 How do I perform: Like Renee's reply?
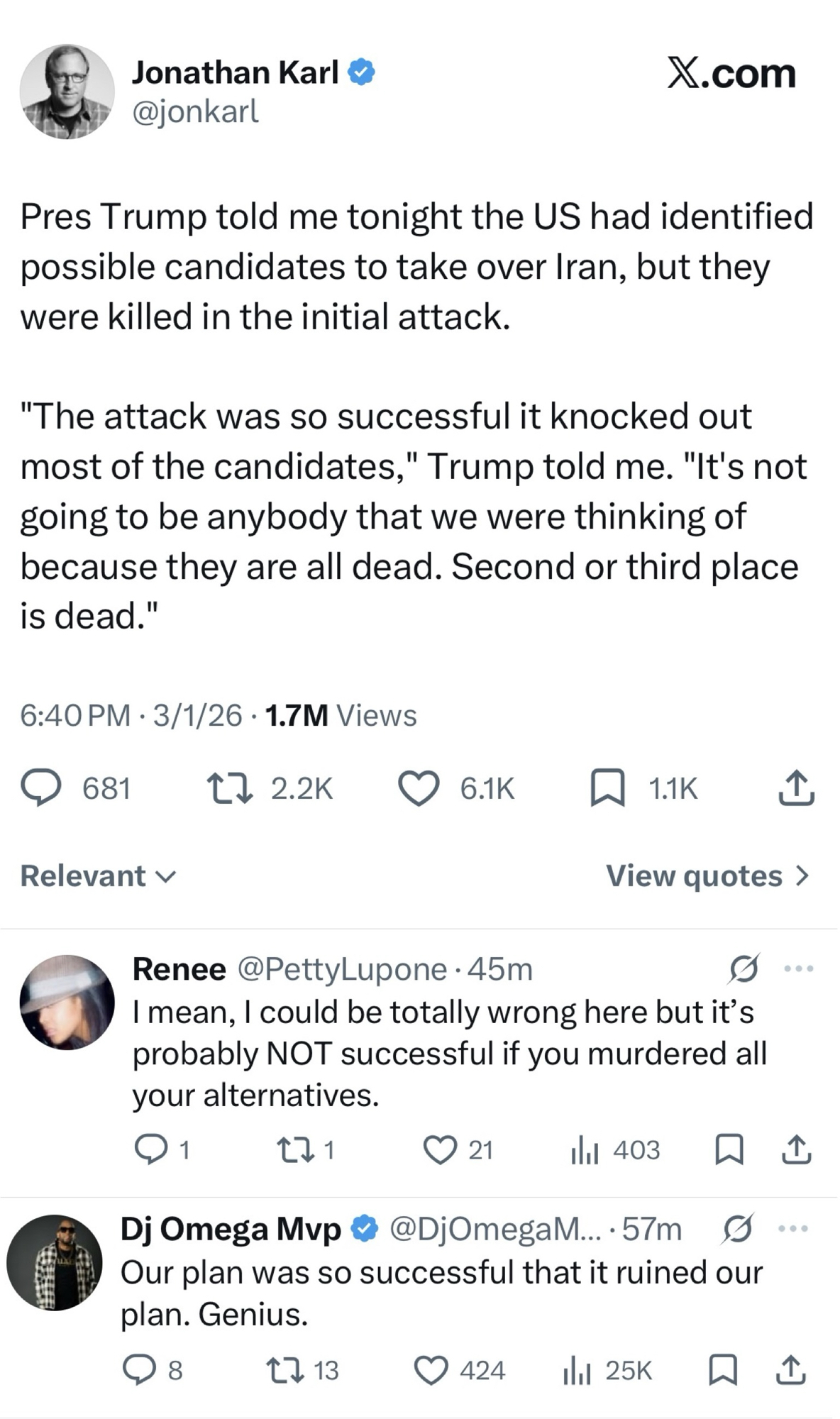440,1150
